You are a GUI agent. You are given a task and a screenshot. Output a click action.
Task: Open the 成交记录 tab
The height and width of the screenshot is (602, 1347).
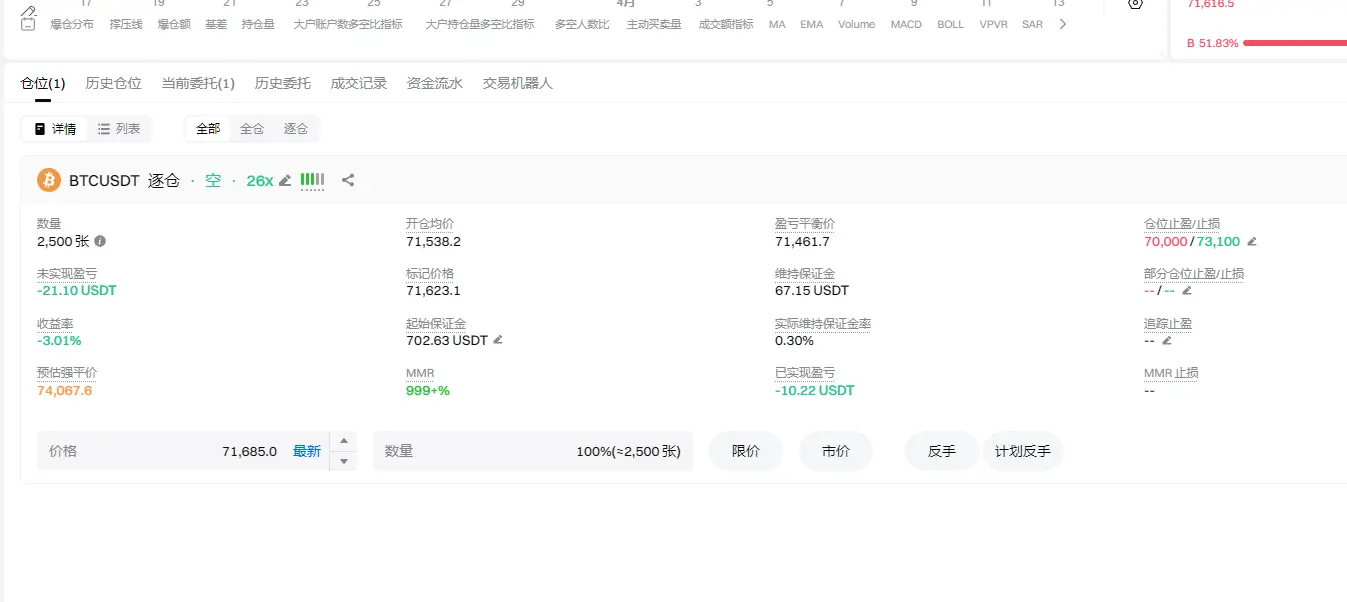pyautogui.click(x=359, y=83)
